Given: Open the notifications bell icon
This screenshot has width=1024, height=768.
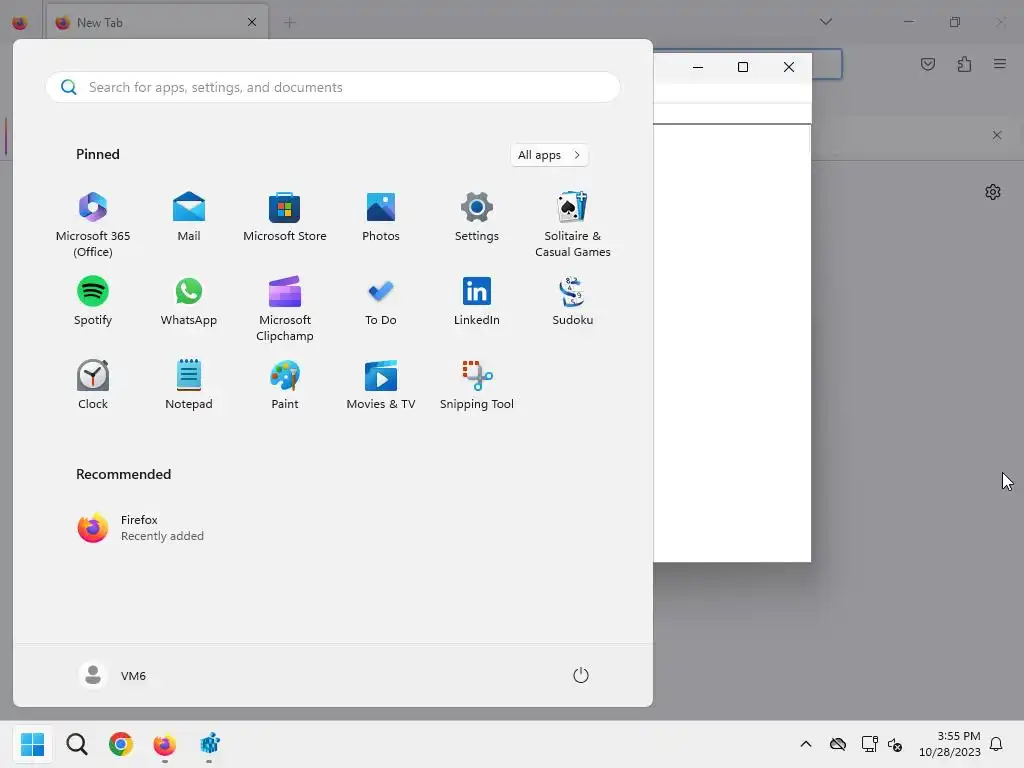Looking at the screenshot, I should pos(996,744).
